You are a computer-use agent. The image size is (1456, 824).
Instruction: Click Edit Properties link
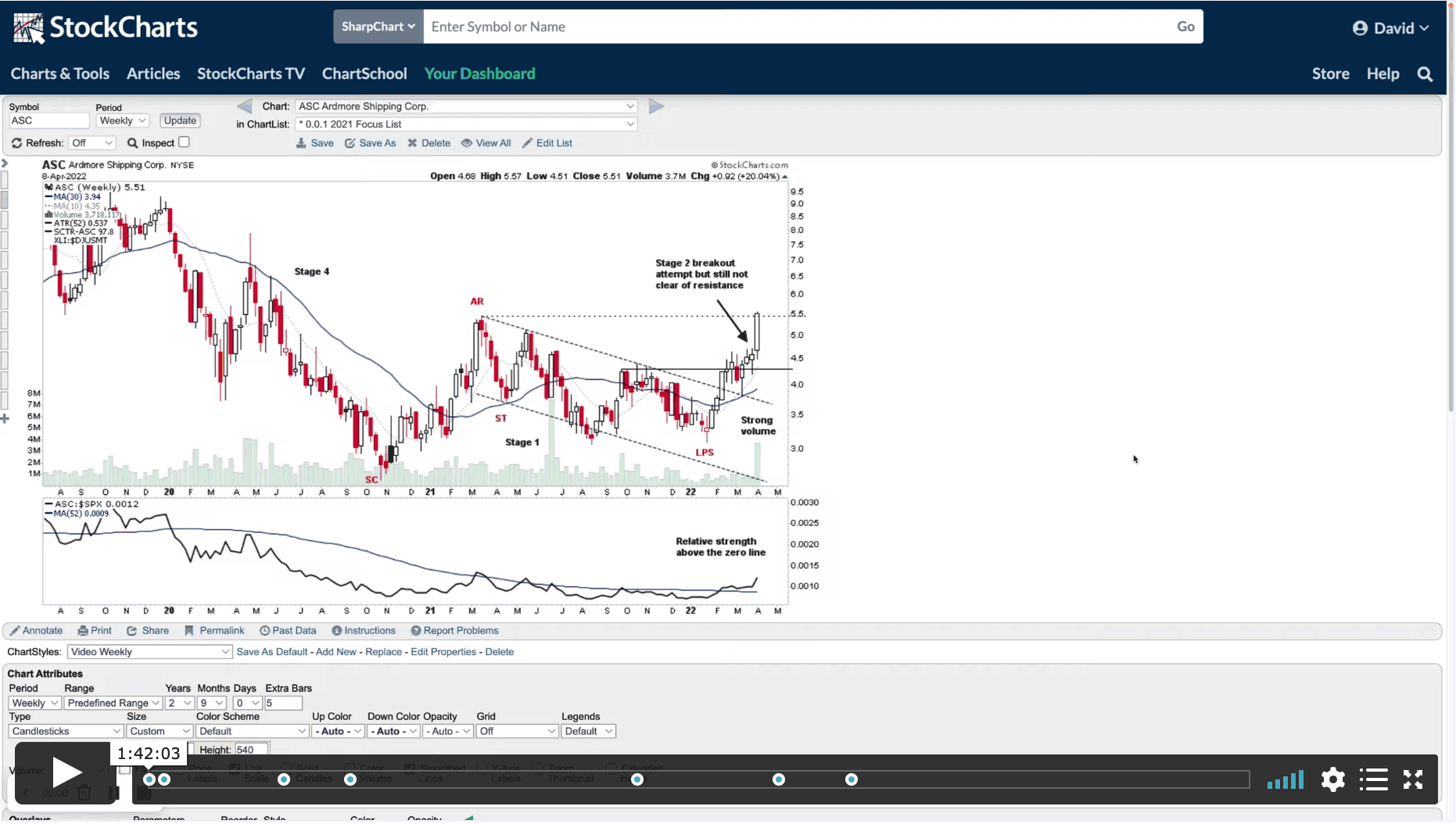coord(443,652)
